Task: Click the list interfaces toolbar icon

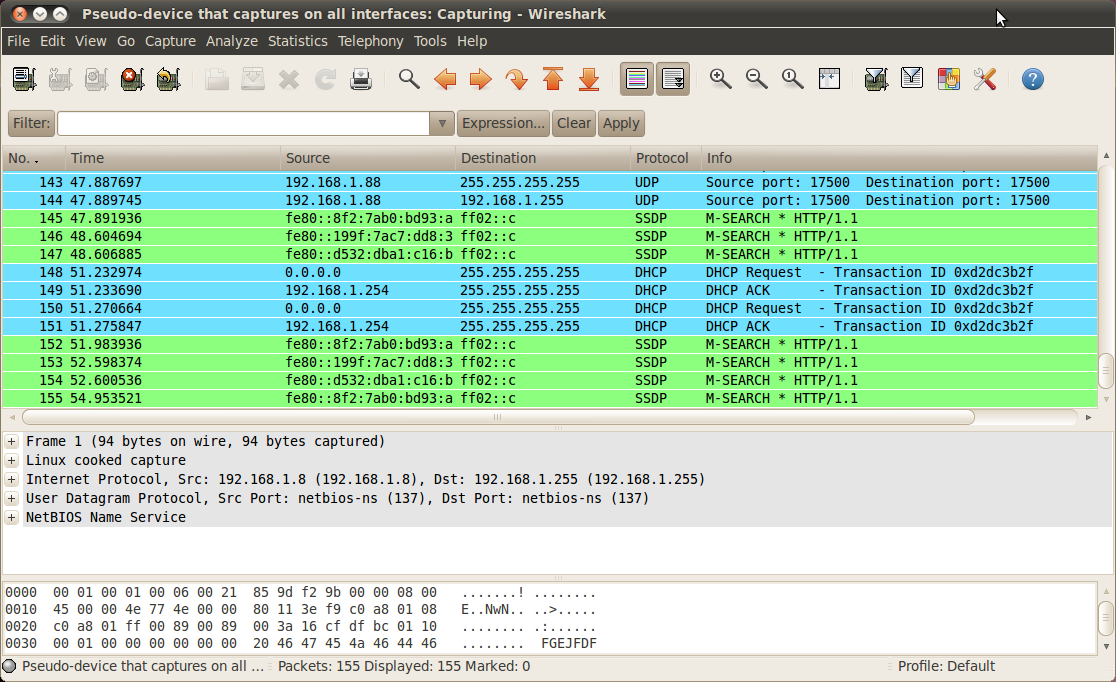Action: 25,79
